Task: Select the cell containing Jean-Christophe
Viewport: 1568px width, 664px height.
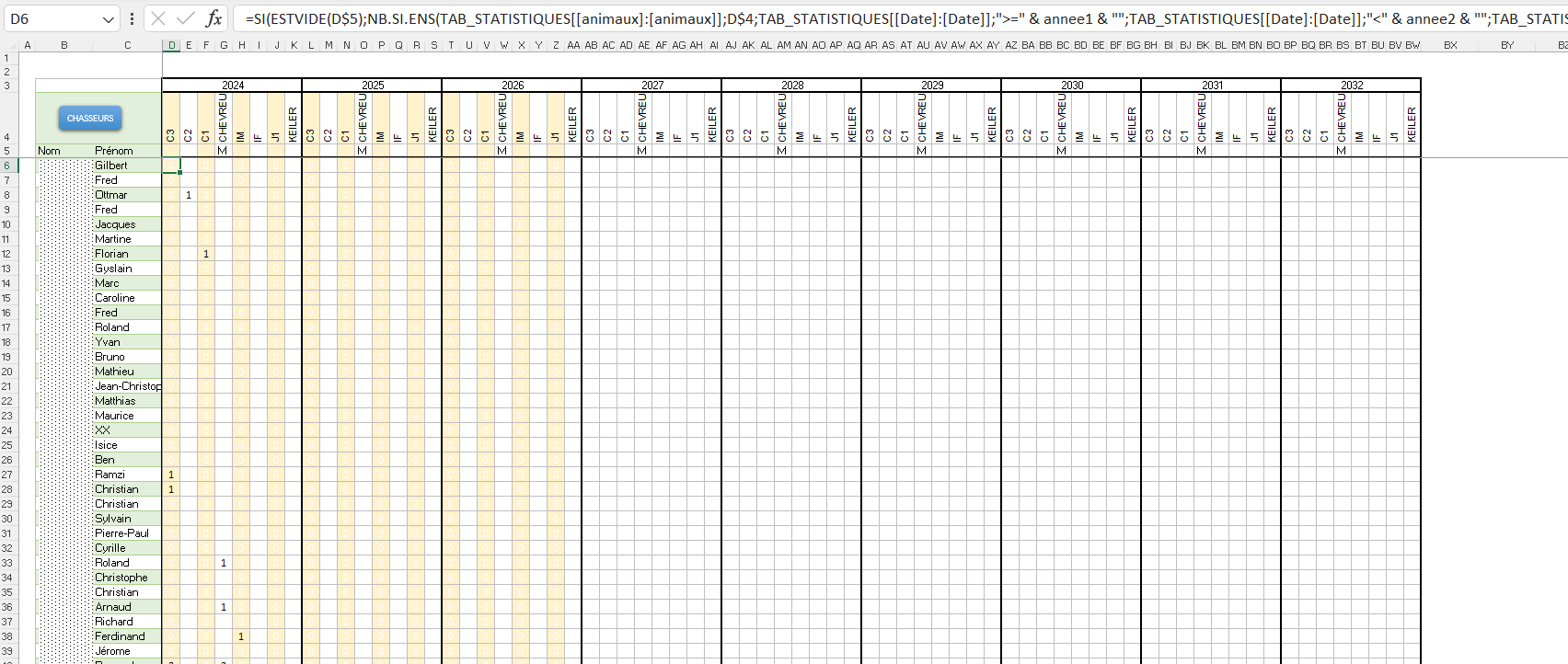Action: coord(127,386)
